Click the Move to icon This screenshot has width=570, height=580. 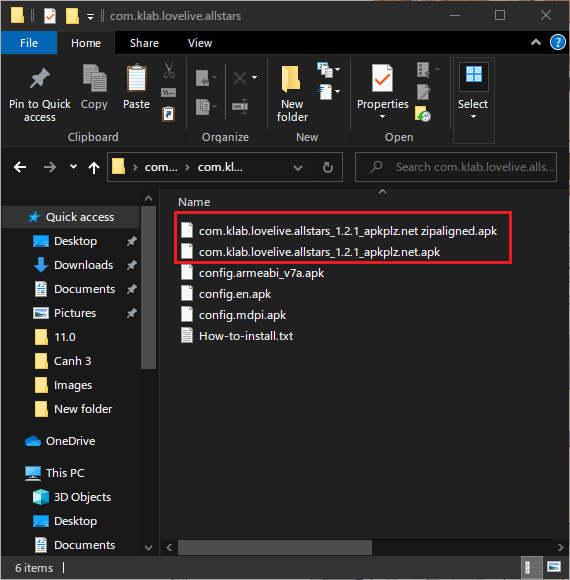[203, 78]
